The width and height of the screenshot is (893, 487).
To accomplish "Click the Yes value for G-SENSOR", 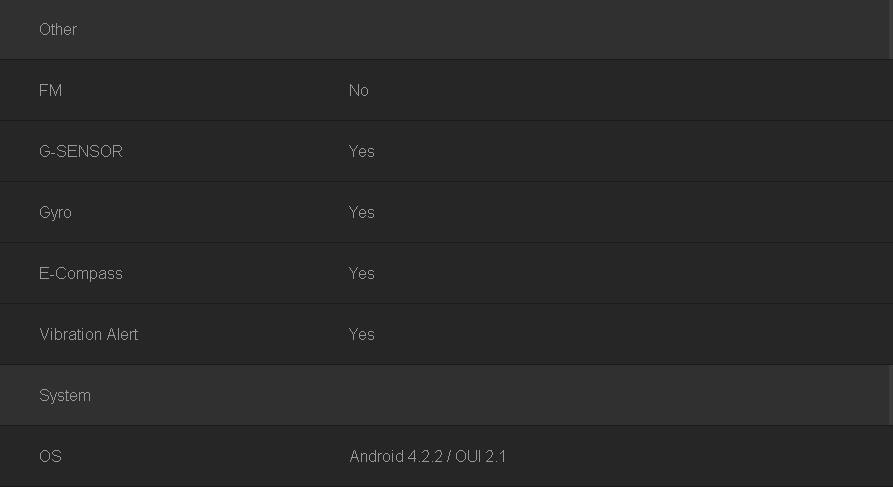I will [x=361, y=152].
